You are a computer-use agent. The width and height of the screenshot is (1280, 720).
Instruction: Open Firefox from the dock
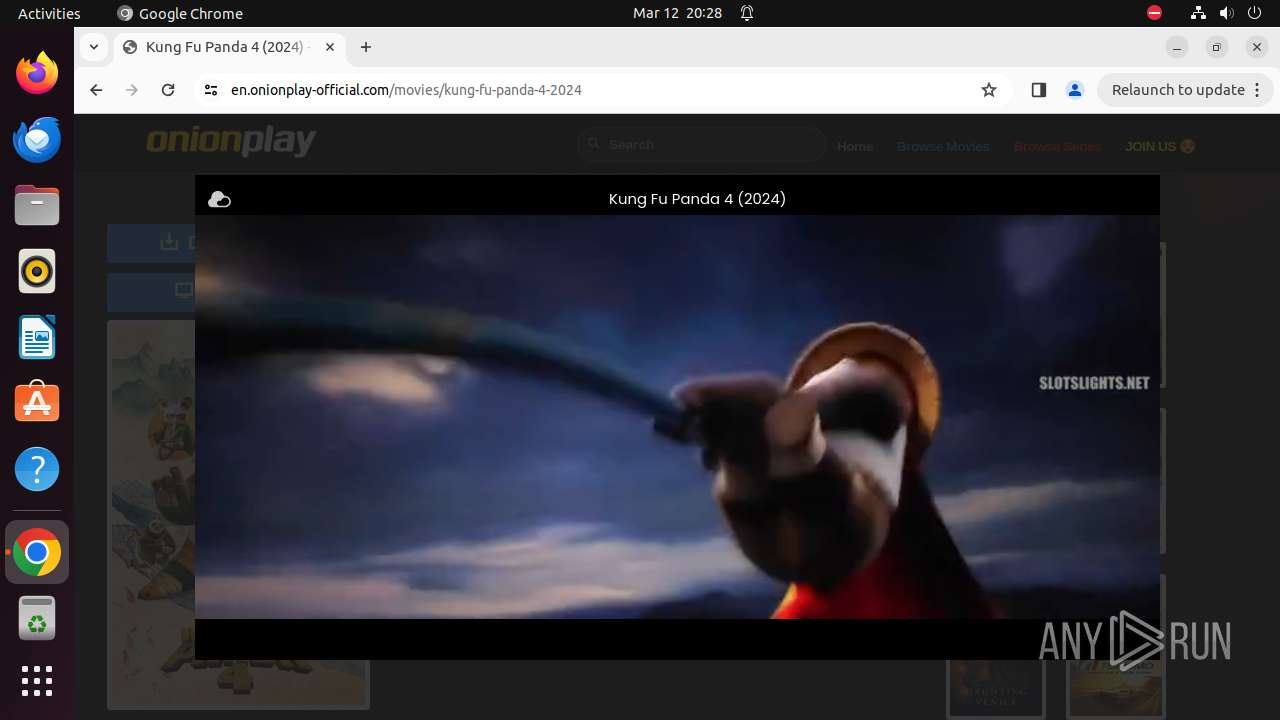(37, 73)
